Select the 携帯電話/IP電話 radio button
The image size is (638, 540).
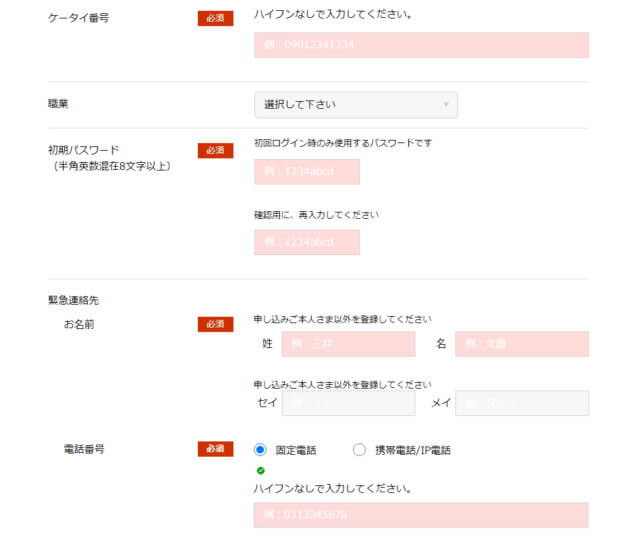click(359, 450)
